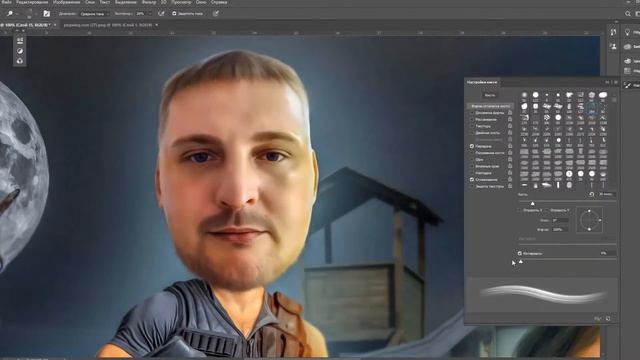The height and width of the screenshot is (360, 640).
Task: Open the Редактирование menu
Action: pyautogui.click(x=32, y=2)
